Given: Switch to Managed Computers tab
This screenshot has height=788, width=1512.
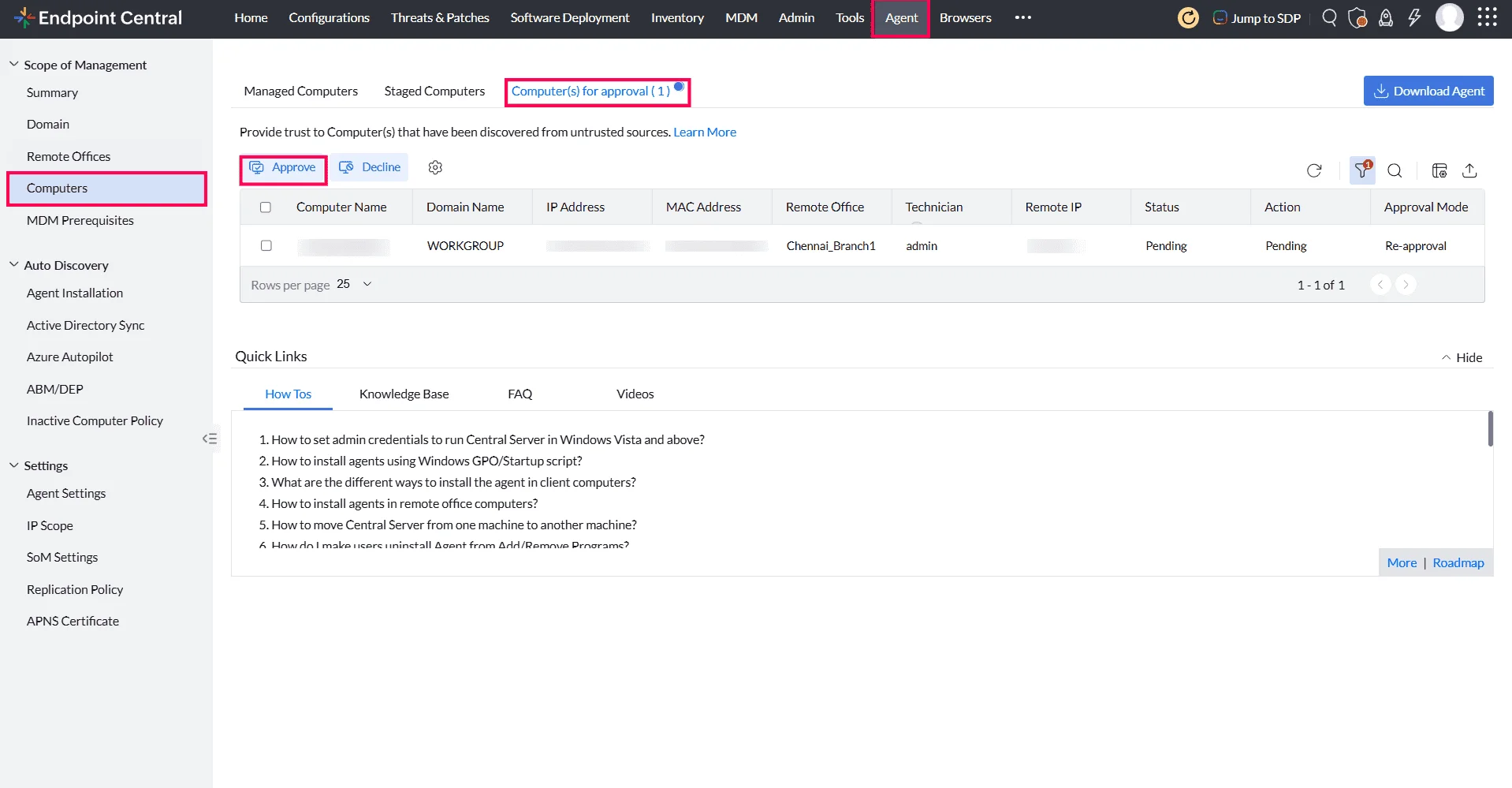Looking at the screenshot, I should tap(300, 91).
